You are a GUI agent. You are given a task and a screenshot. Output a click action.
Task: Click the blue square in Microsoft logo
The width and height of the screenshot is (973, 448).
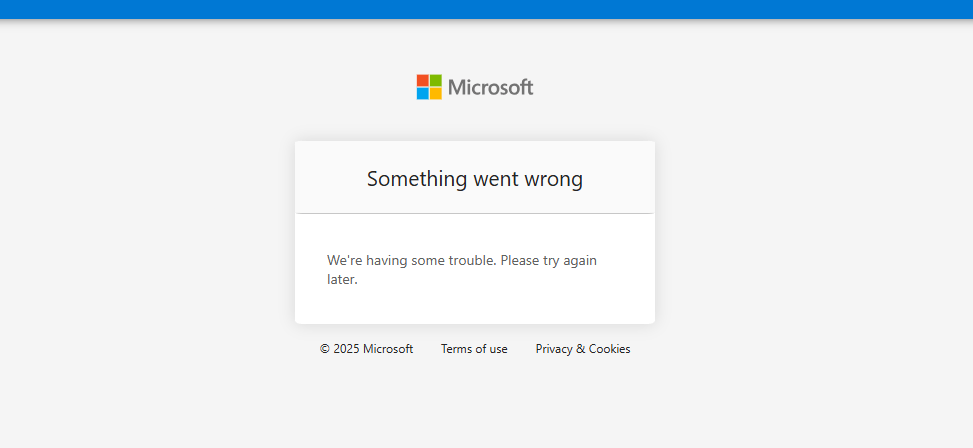tap(423, 94)
